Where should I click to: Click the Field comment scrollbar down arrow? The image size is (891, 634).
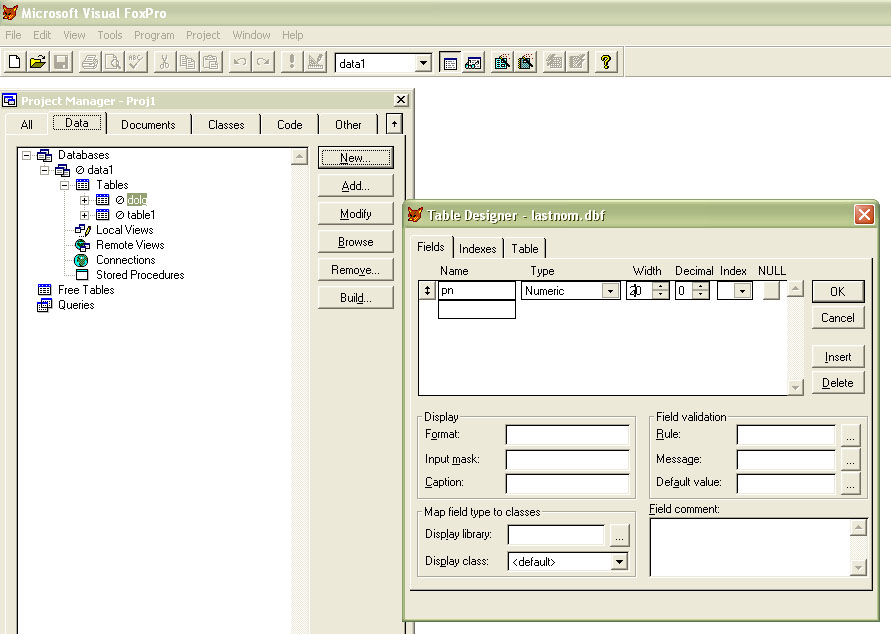click(x=857, y=568)
